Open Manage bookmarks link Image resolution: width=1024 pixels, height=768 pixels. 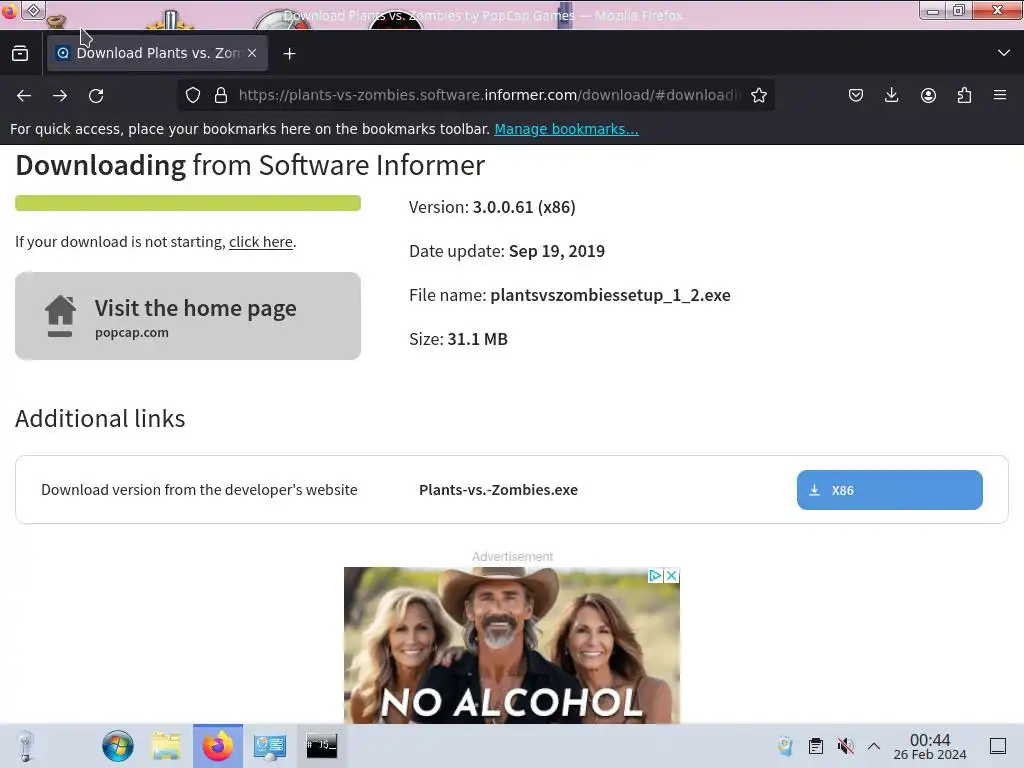[x=566, y=129]
